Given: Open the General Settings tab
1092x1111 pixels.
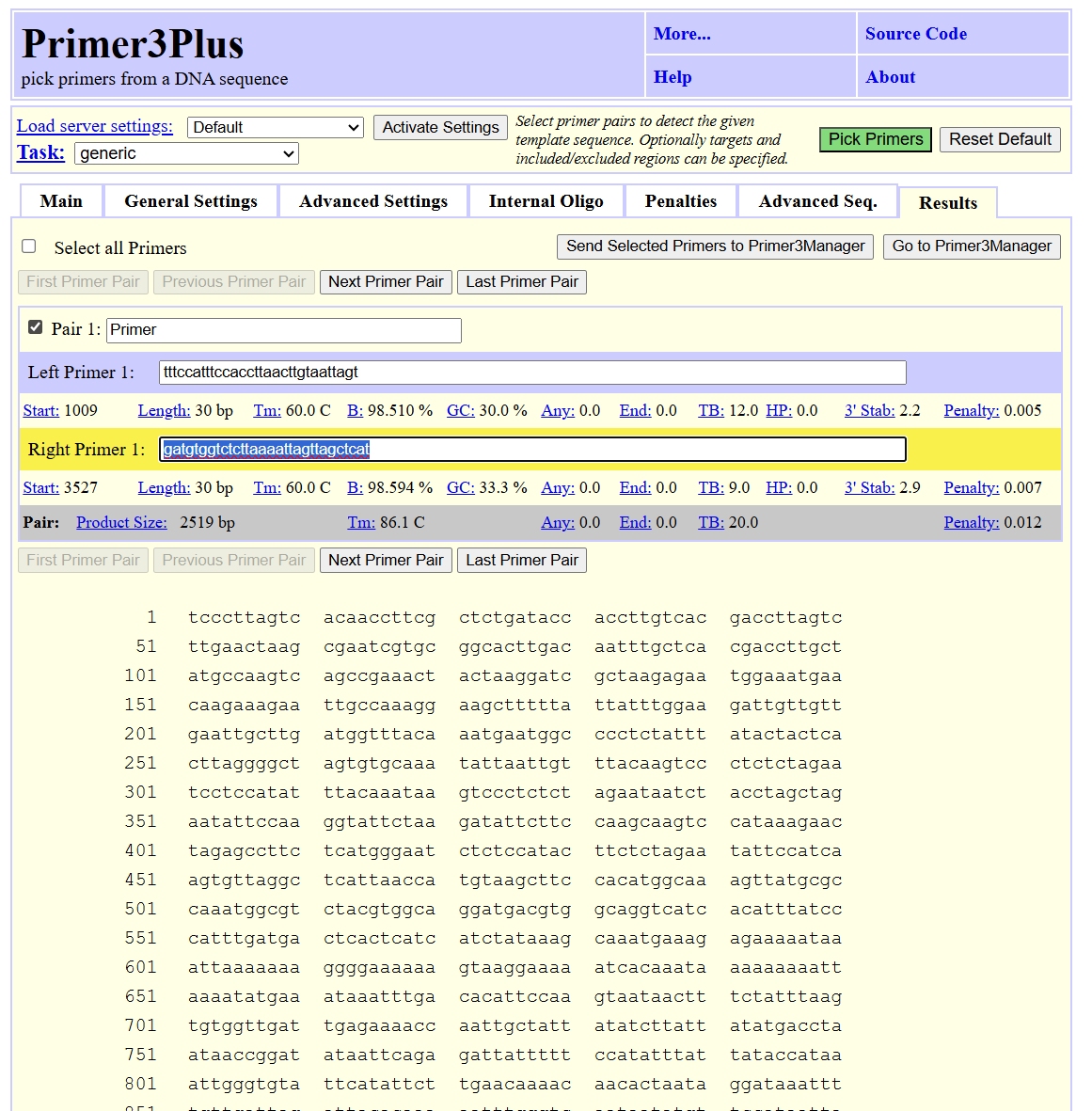Looking at the screenshot, I should click(191, 201).
